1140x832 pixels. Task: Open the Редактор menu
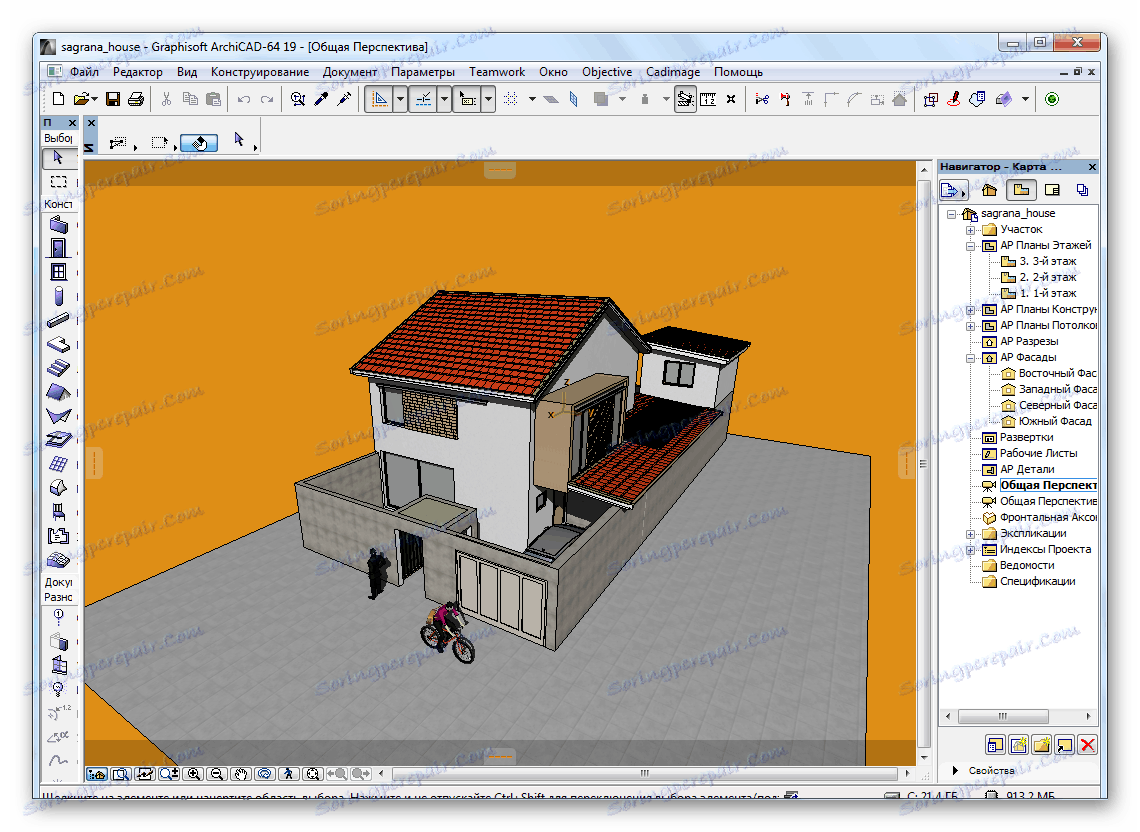pos(137,72)
